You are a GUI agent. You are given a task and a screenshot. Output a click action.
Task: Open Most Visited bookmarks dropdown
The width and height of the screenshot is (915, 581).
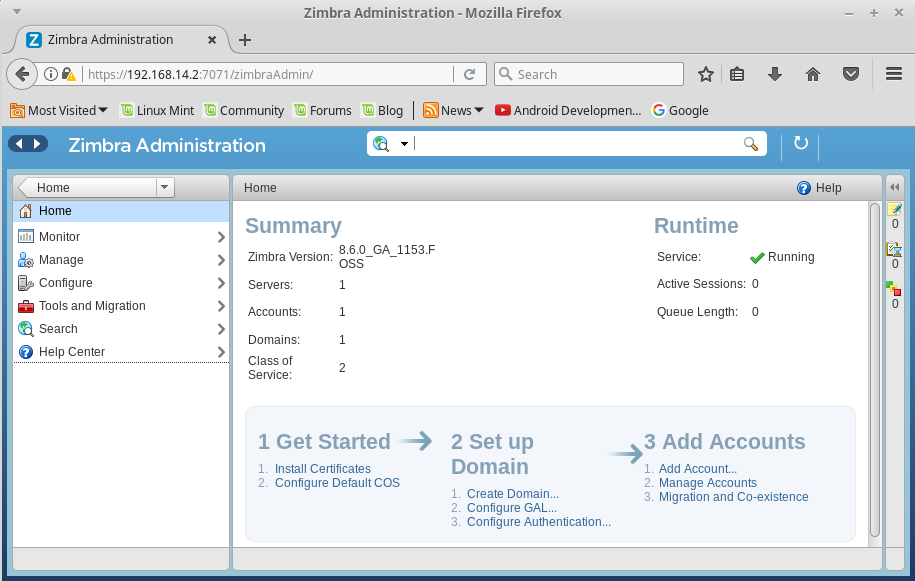[x=59, y=110]
